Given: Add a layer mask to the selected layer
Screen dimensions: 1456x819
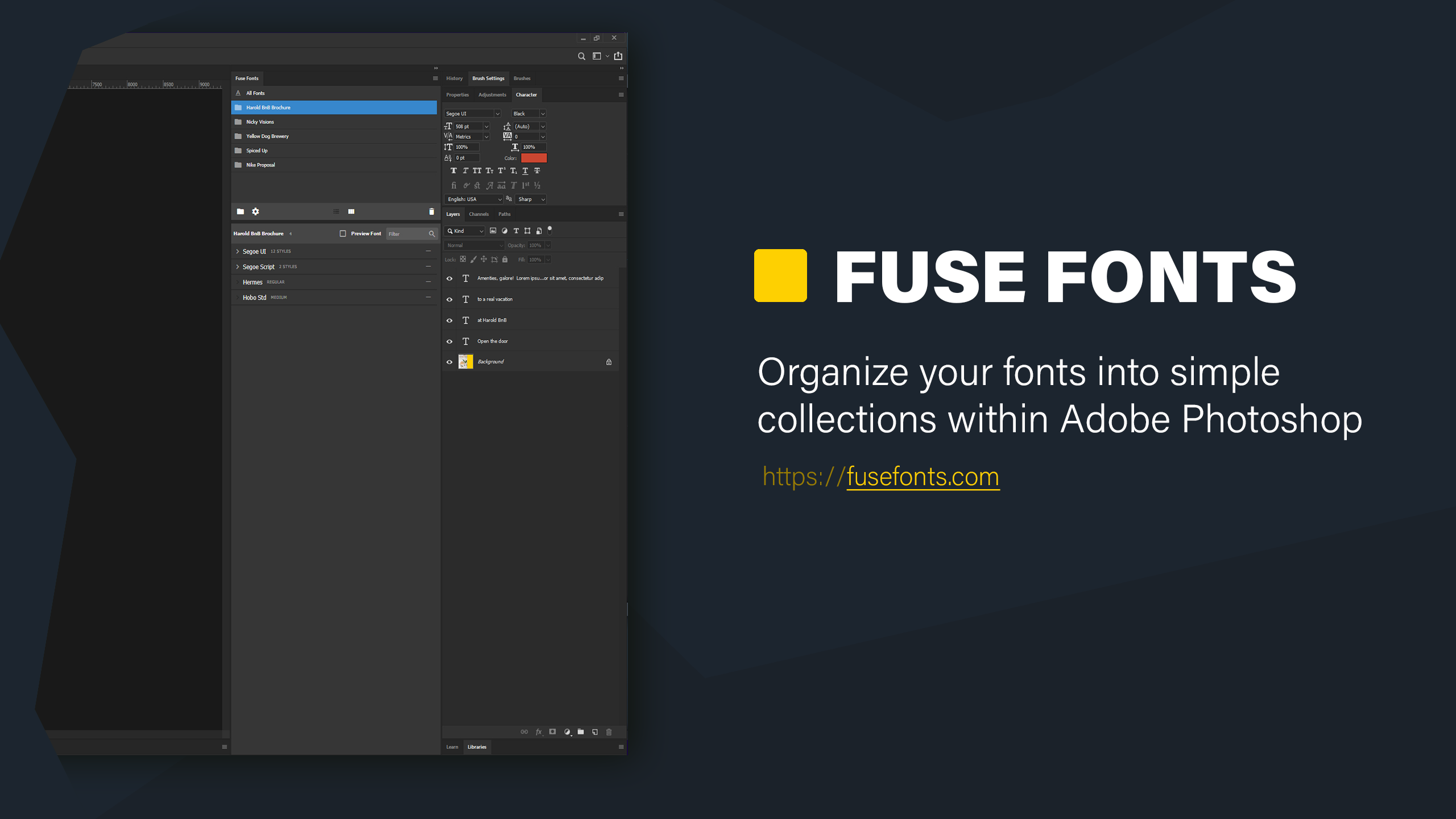Looking at the screenshot, I should (x=552, y=732).
